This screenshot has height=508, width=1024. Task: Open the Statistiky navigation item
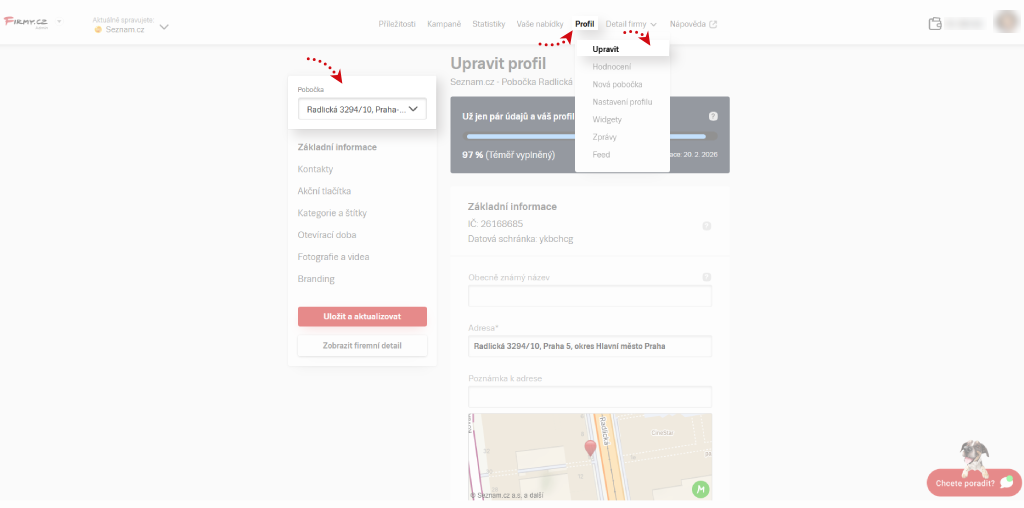(488, 24)
